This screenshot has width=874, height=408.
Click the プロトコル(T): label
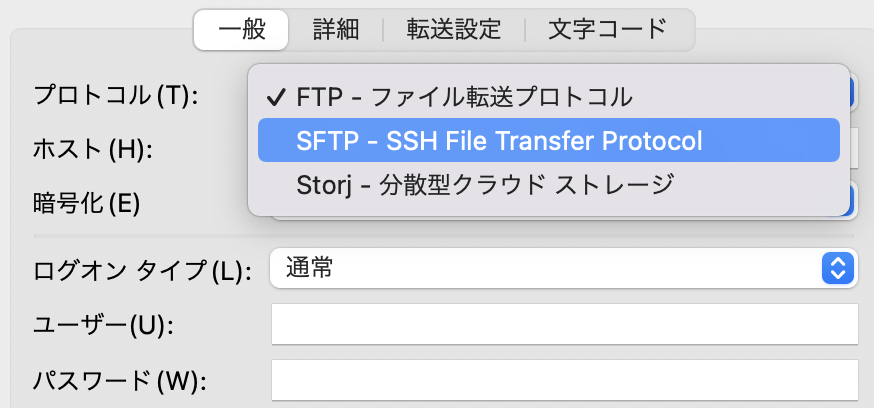pos(116,96)
